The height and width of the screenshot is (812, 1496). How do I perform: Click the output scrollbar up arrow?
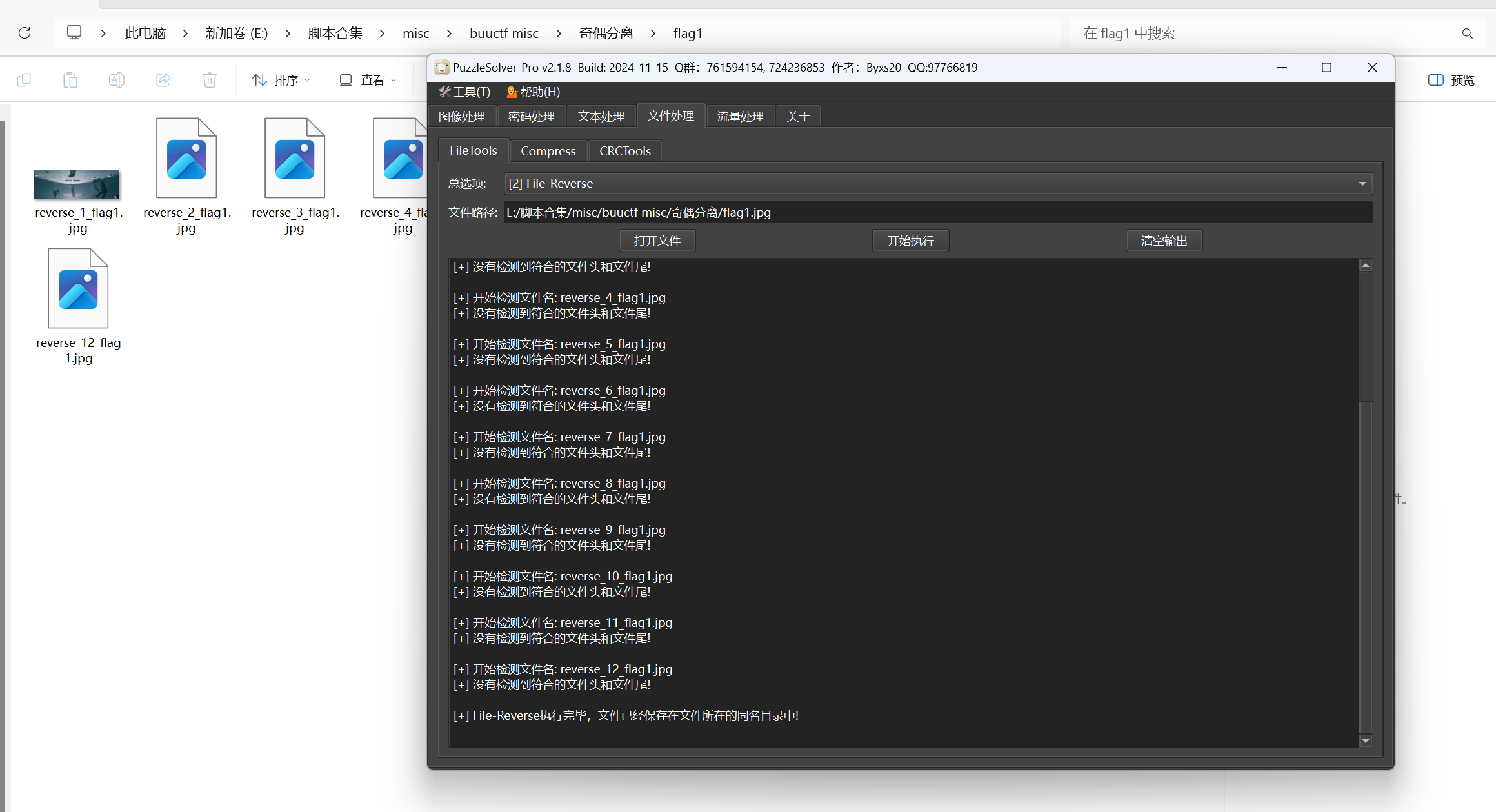(1366, 265)
